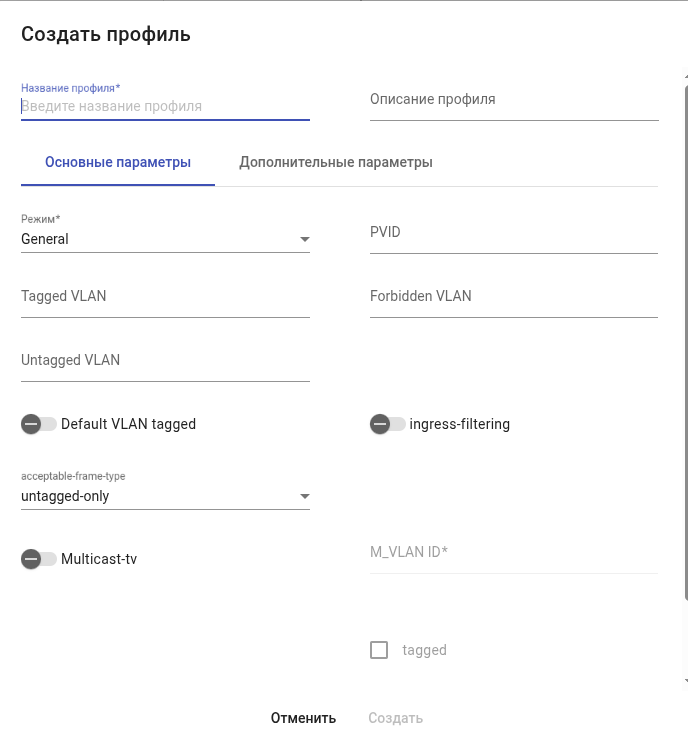Click the Описание профиля text field
The image size is (688, 739).
click(514, 100)
